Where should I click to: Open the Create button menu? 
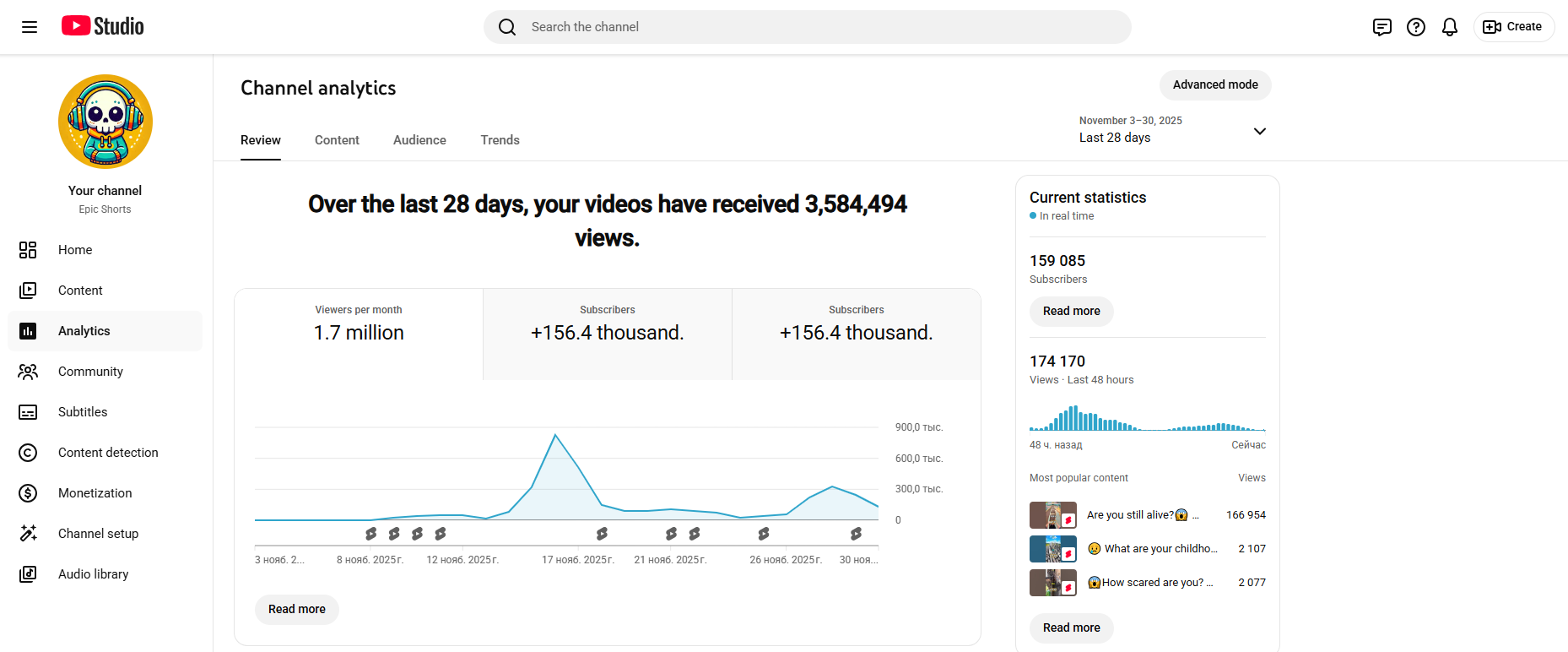pyautogui.click(x=1513, y=27)
